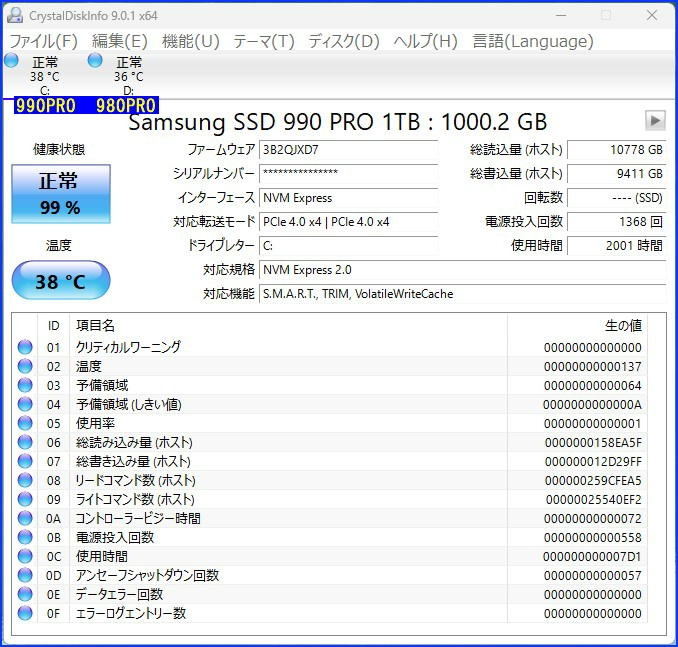Click status orb for 02 温度 row
678x647 pixels.
tap(25, 366)
